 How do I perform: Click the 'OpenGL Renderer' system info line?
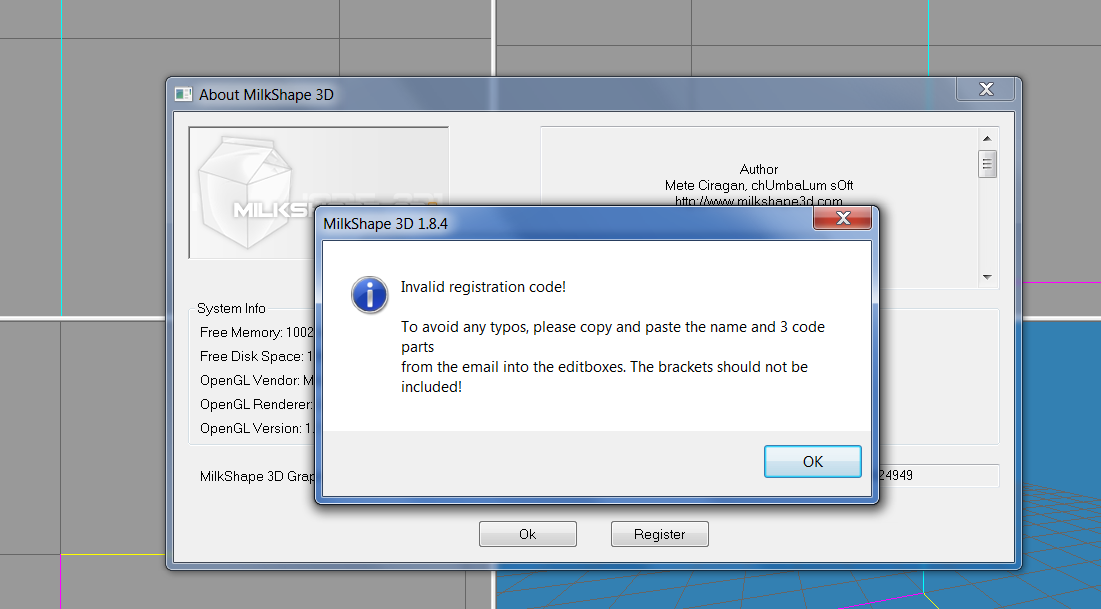coord(256,404)
